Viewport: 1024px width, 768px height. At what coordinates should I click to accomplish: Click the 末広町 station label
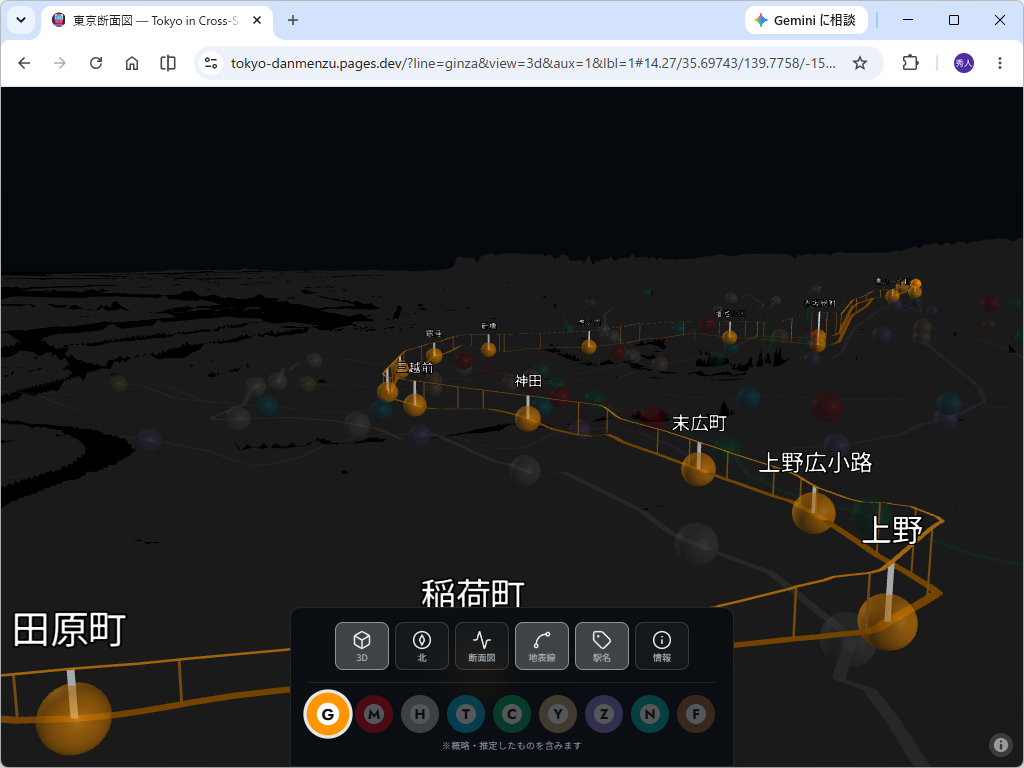[x=699, y=423]
